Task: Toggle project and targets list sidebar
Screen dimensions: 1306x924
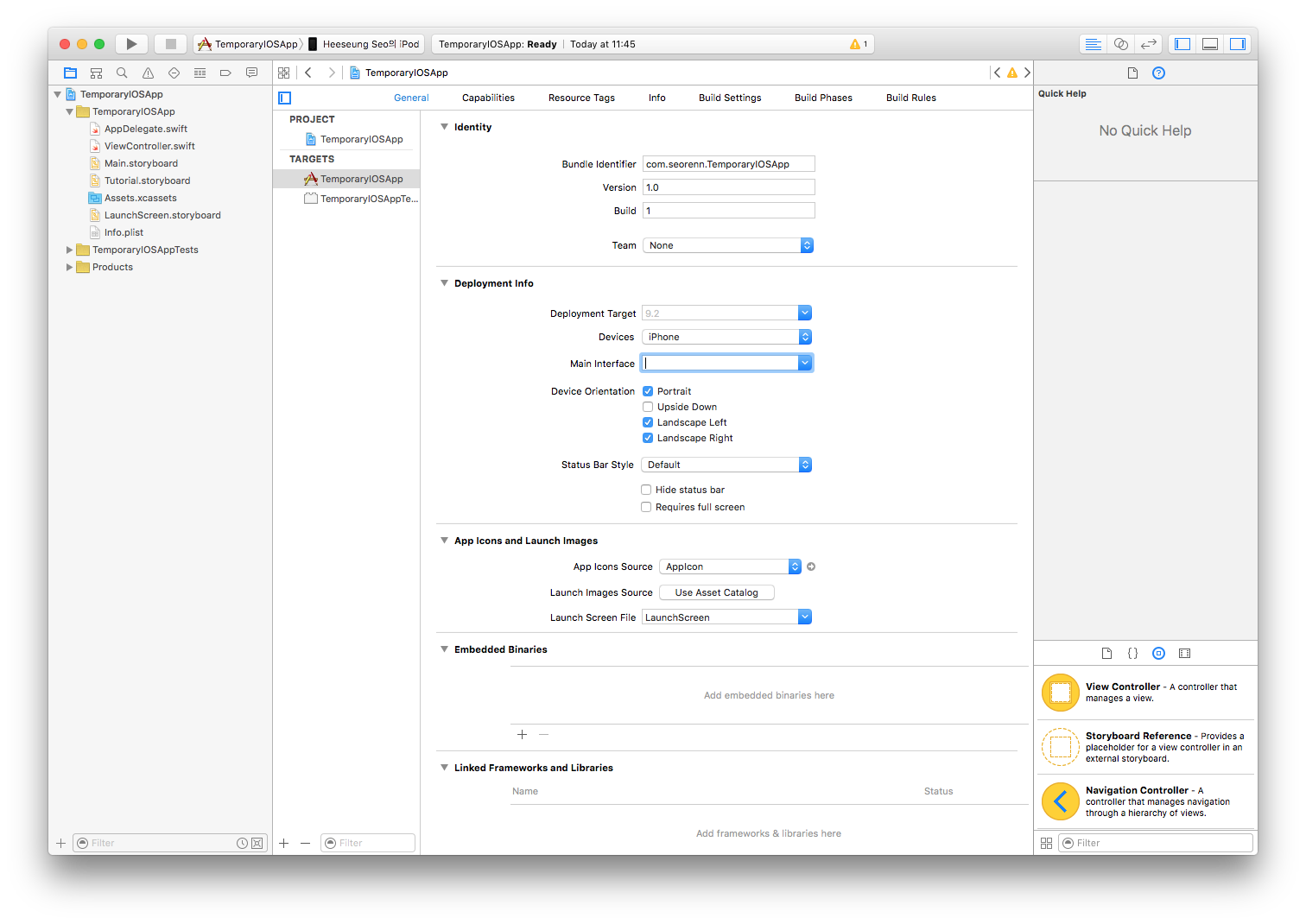Action: coord(285,98)
